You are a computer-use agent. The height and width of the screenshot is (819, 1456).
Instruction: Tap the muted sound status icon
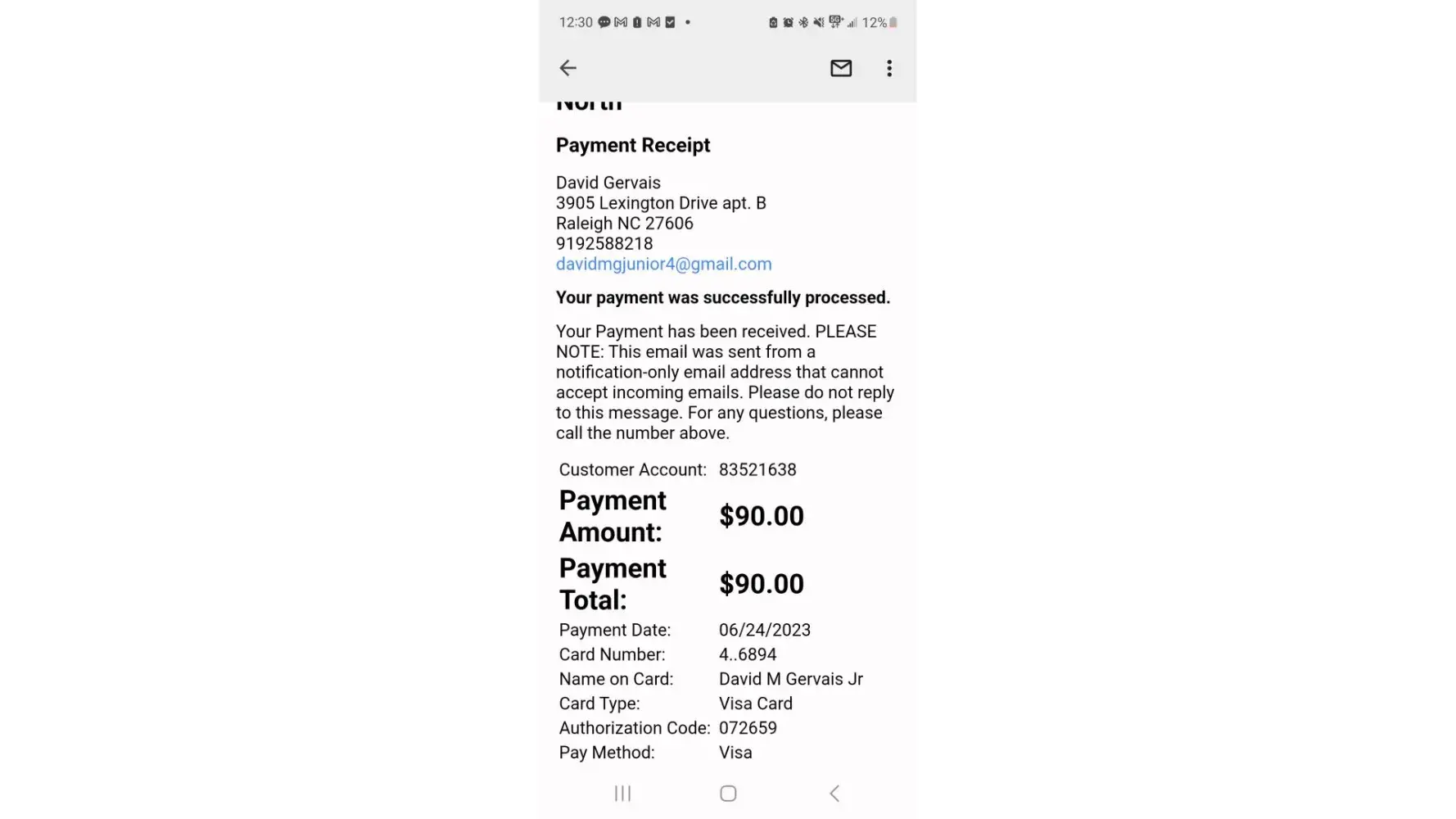[x=819, y=22]
